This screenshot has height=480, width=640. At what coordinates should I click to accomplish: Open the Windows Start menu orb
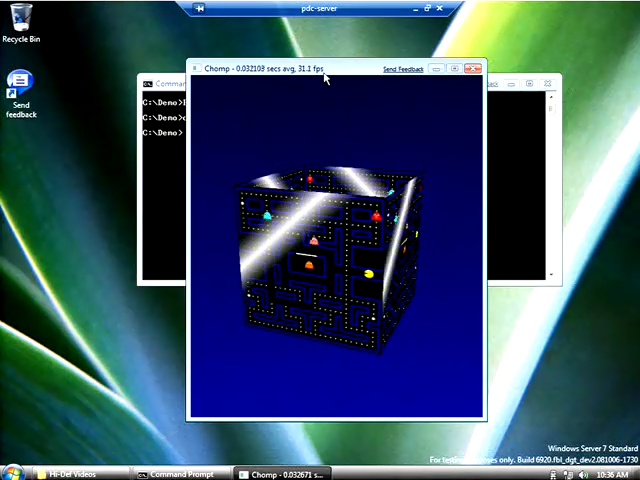tap(12, 473)
